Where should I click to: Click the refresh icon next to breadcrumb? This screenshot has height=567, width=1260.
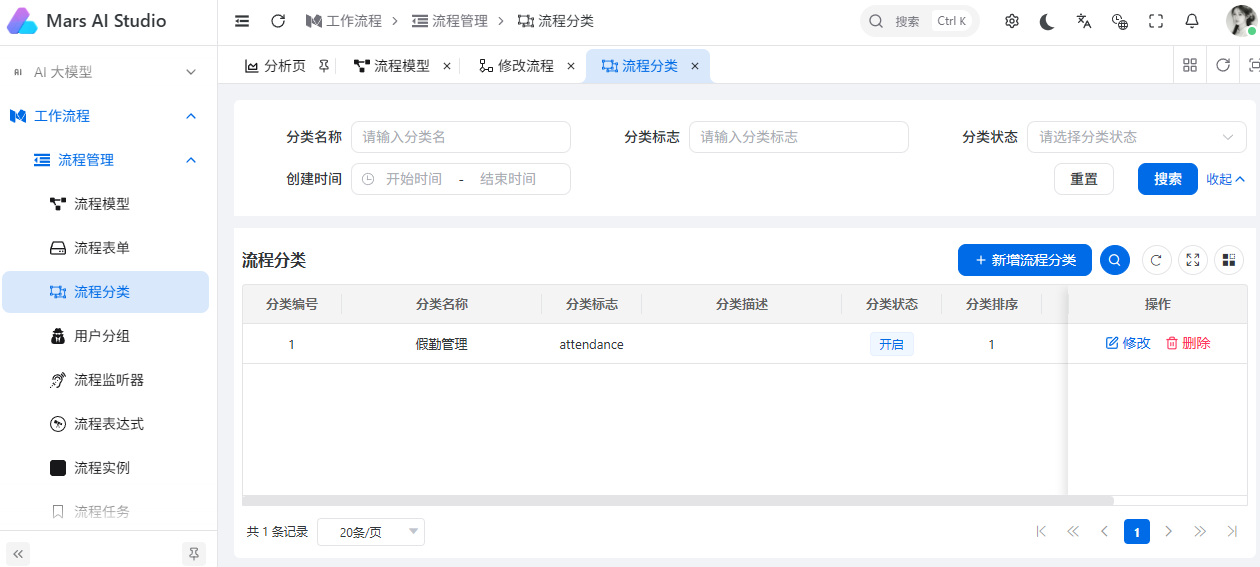pos(278,21)
